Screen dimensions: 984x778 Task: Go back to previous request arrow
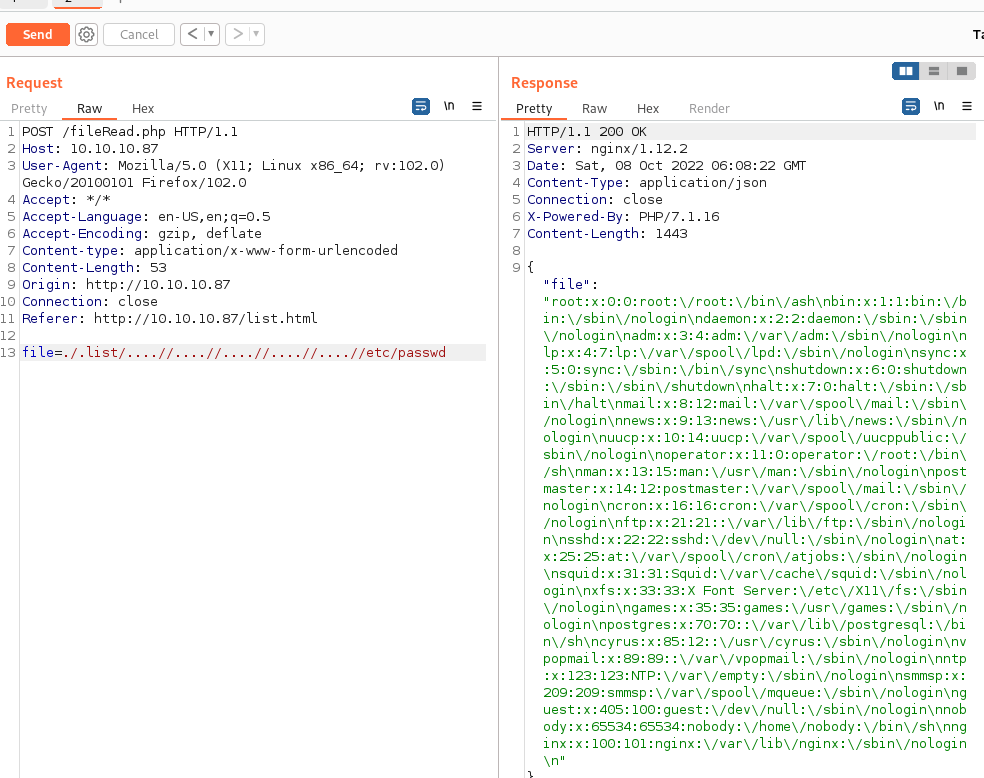pos(193,34)
